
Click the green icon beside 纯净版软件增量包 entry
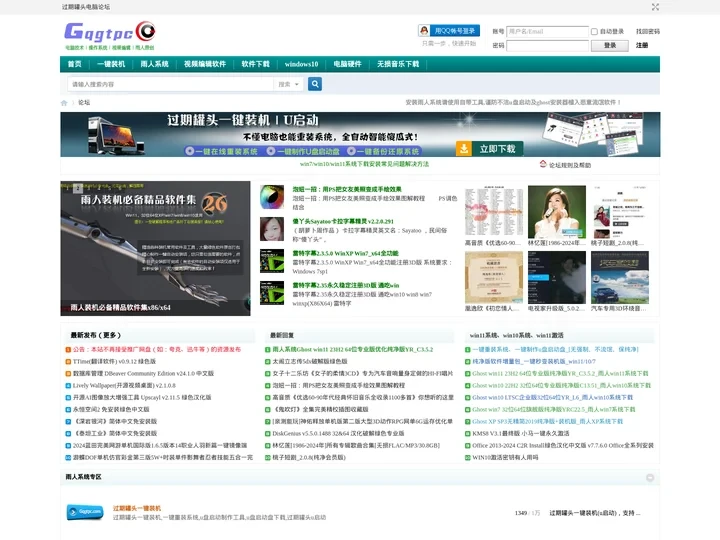point(467,362)
